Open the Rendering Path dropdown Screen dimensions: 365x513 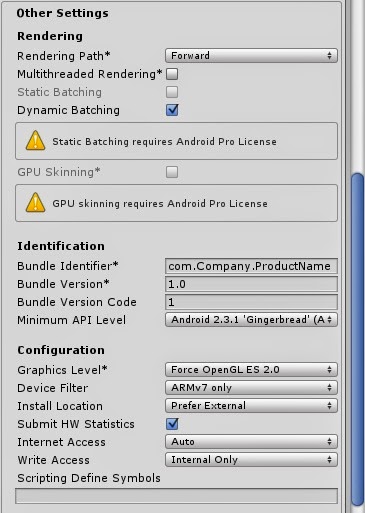(x=251, y=55)
